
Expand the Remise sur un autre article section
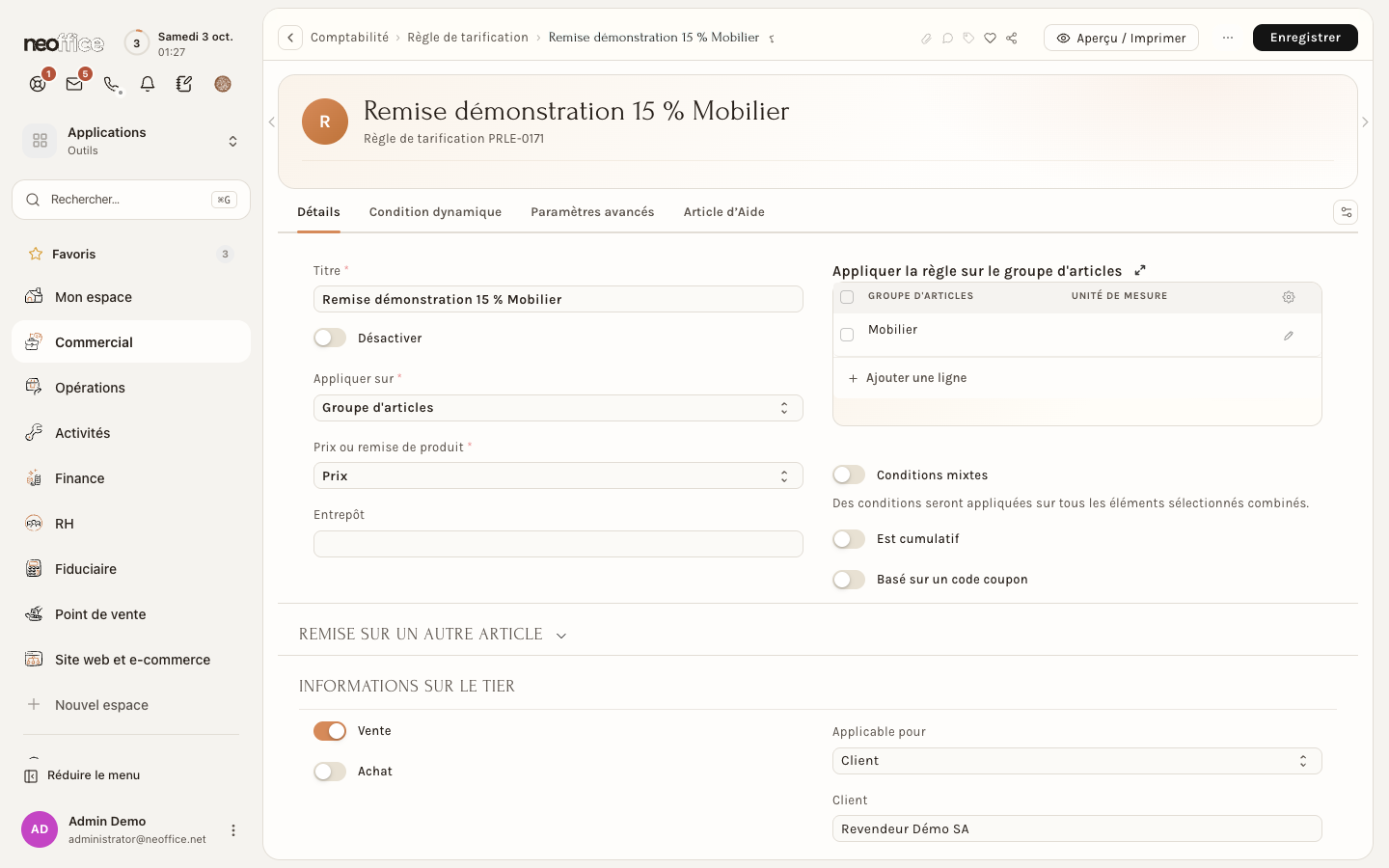tap(433, 635)
